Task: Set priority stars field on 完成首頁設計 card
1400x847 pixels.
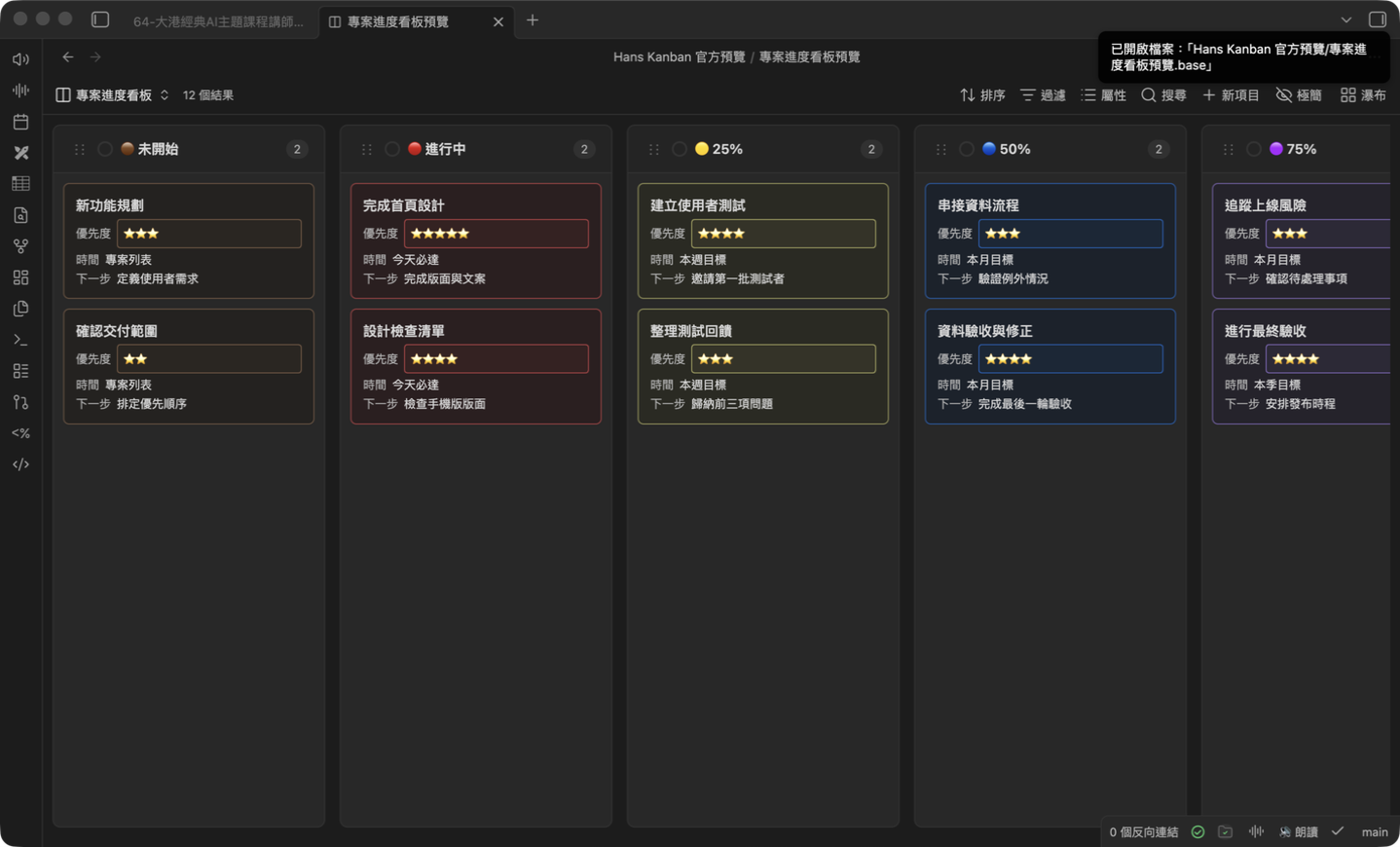Action: [x=497, y=234]
